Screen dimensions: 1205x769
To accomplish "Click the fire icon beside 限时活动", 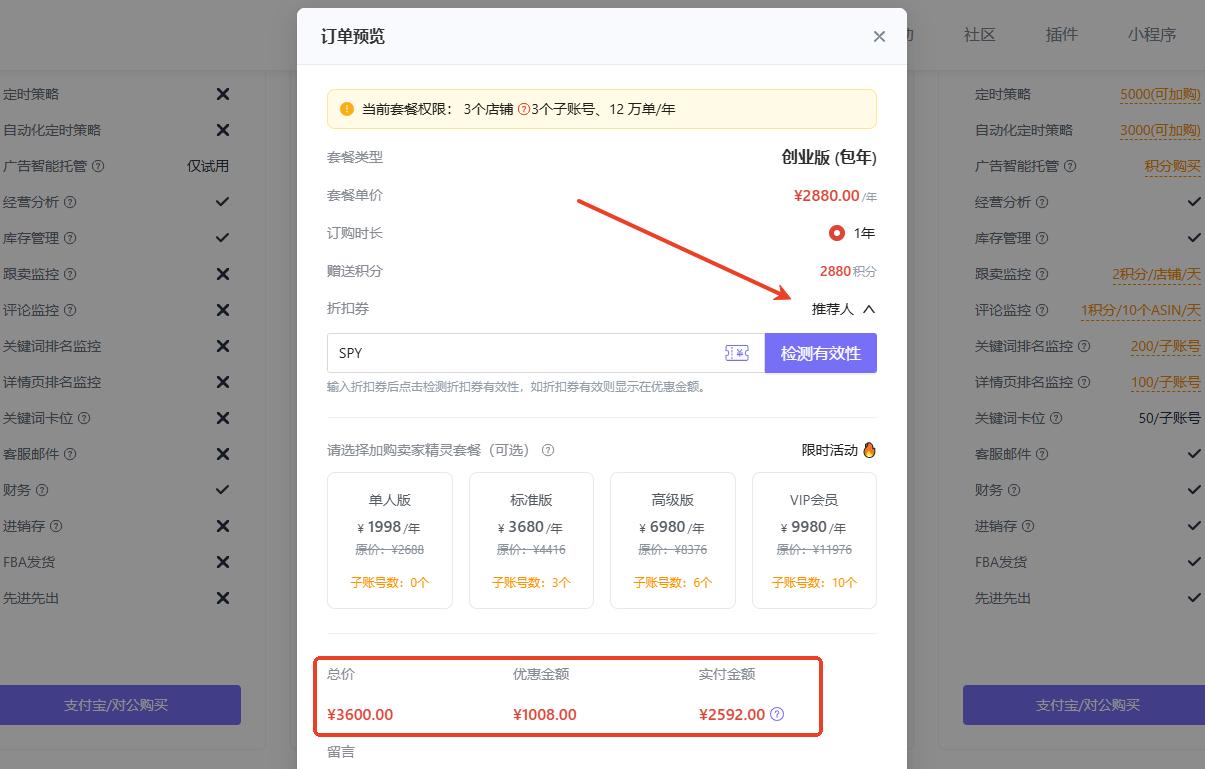I will click(x=868, y=450).
